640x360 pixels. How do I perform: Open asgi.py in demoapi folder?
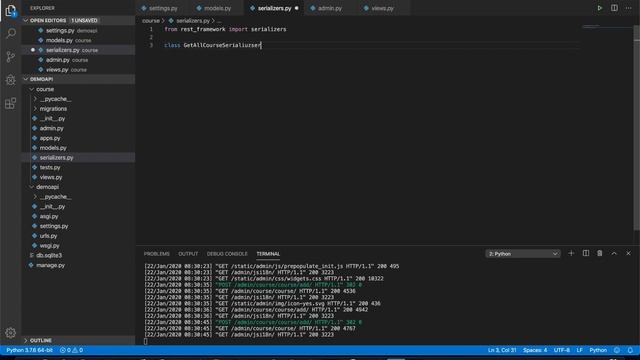(x=78, y=216)
